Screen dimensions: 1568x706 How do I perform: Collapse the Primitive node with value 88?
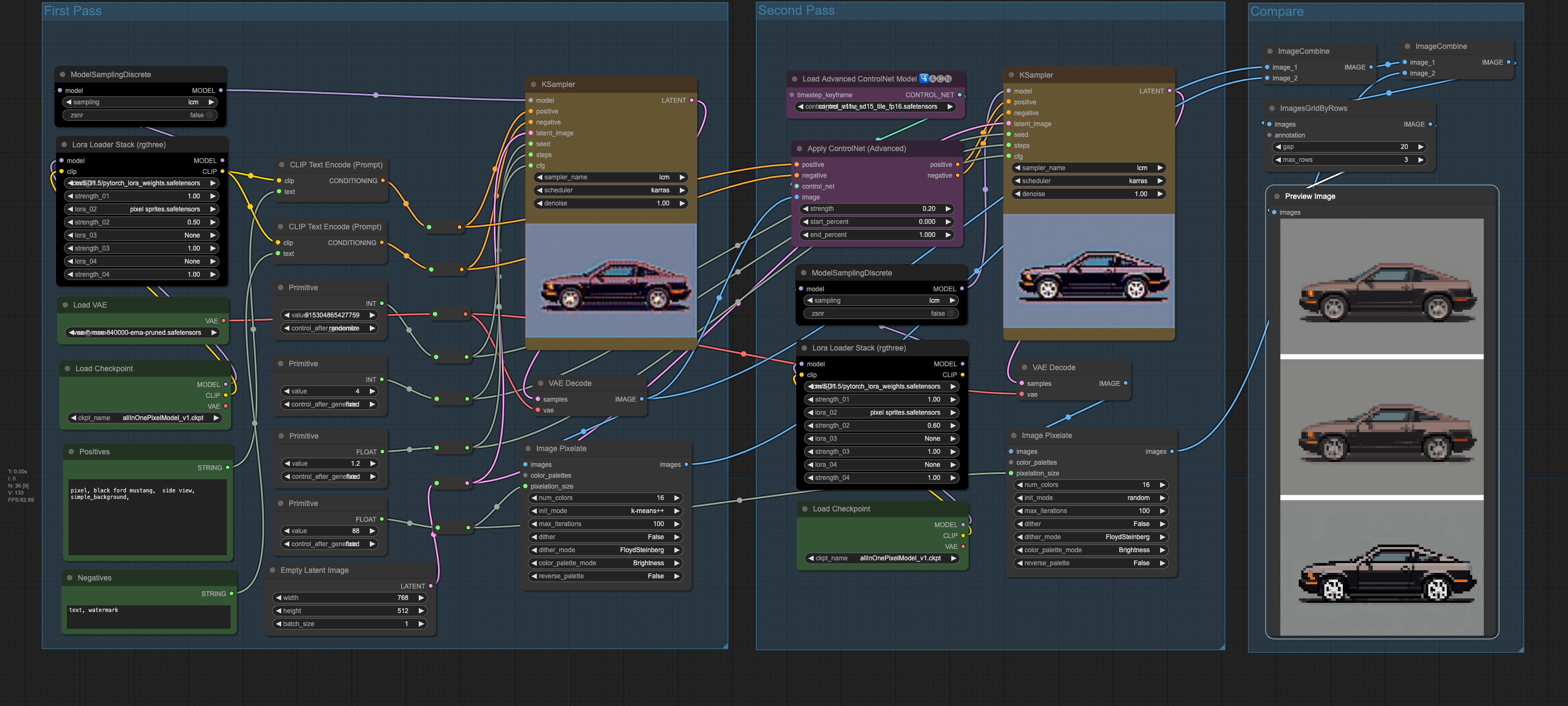click(281, 503)
